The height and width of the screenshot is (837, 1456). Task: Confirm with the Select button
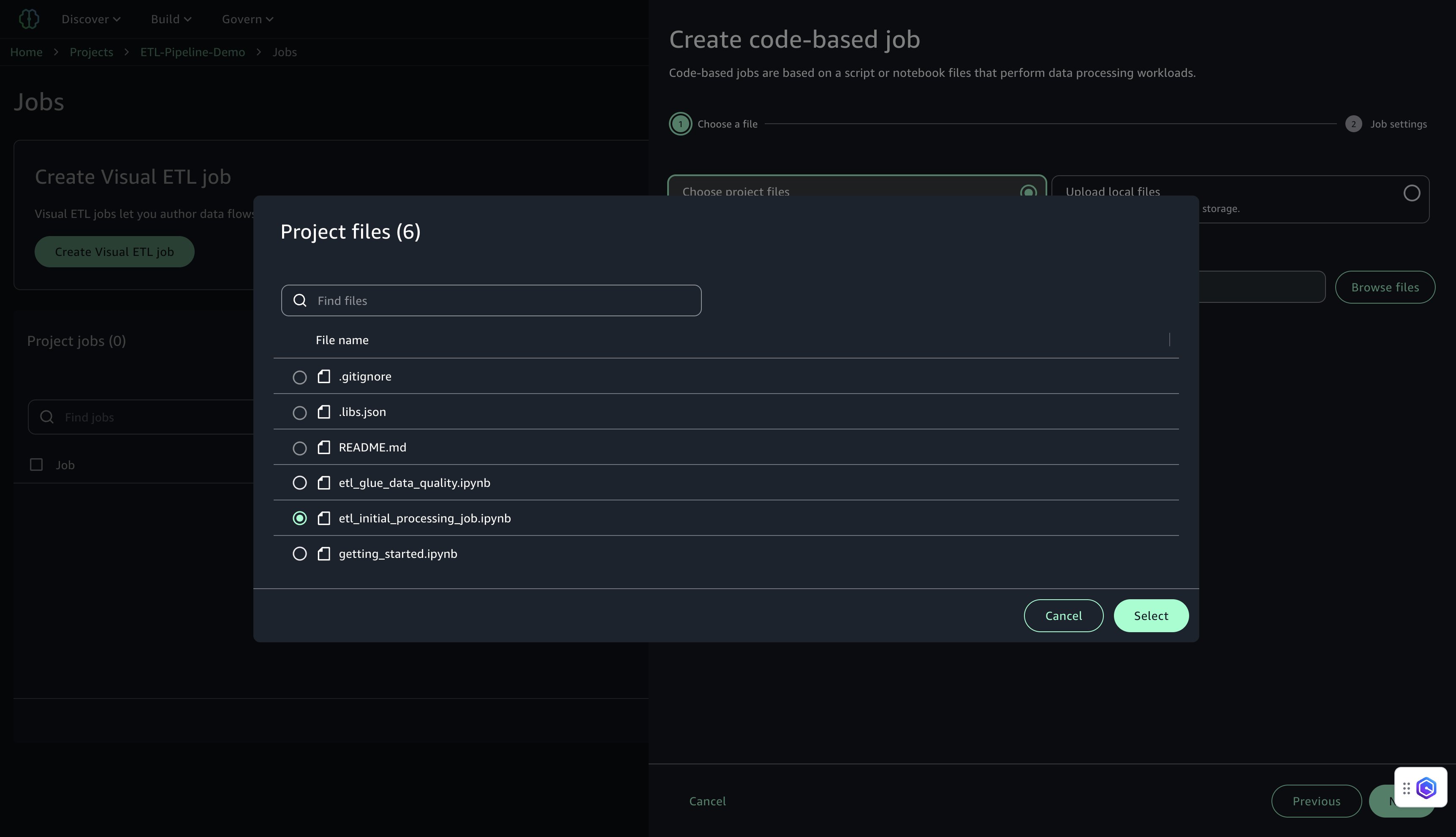tap(1151, 616)
